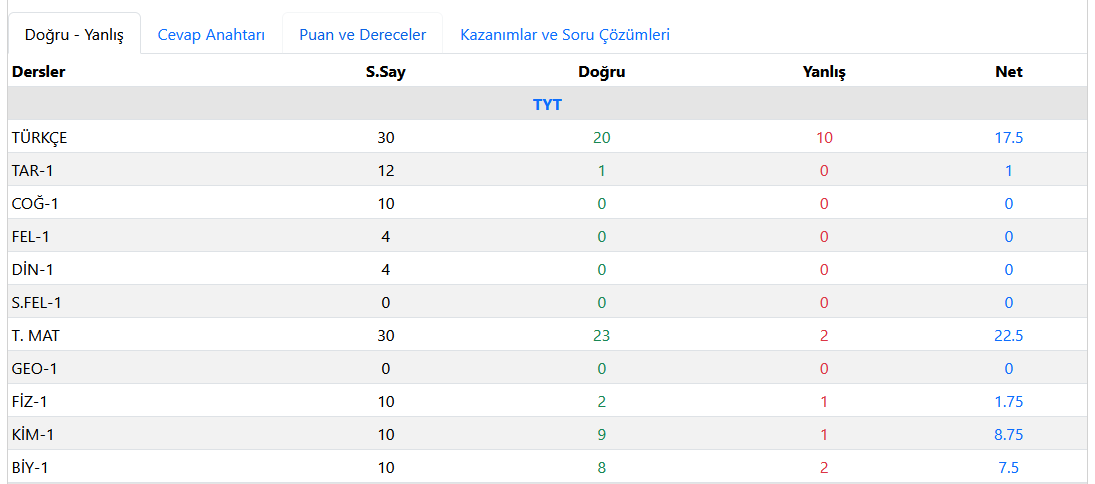Click the Doğru column header

click(601, 72)
